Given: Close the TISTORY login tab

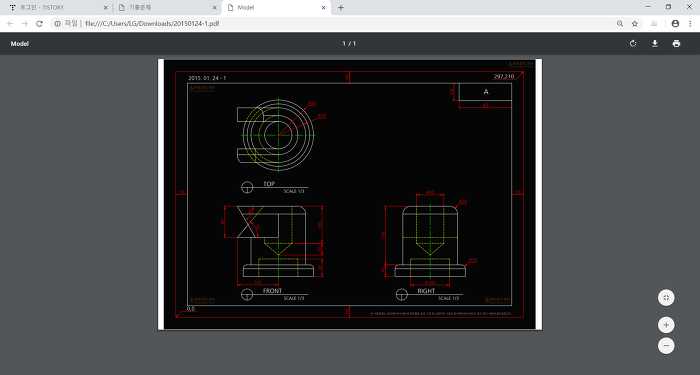Looking at the screenshot, I should point(105,8).
